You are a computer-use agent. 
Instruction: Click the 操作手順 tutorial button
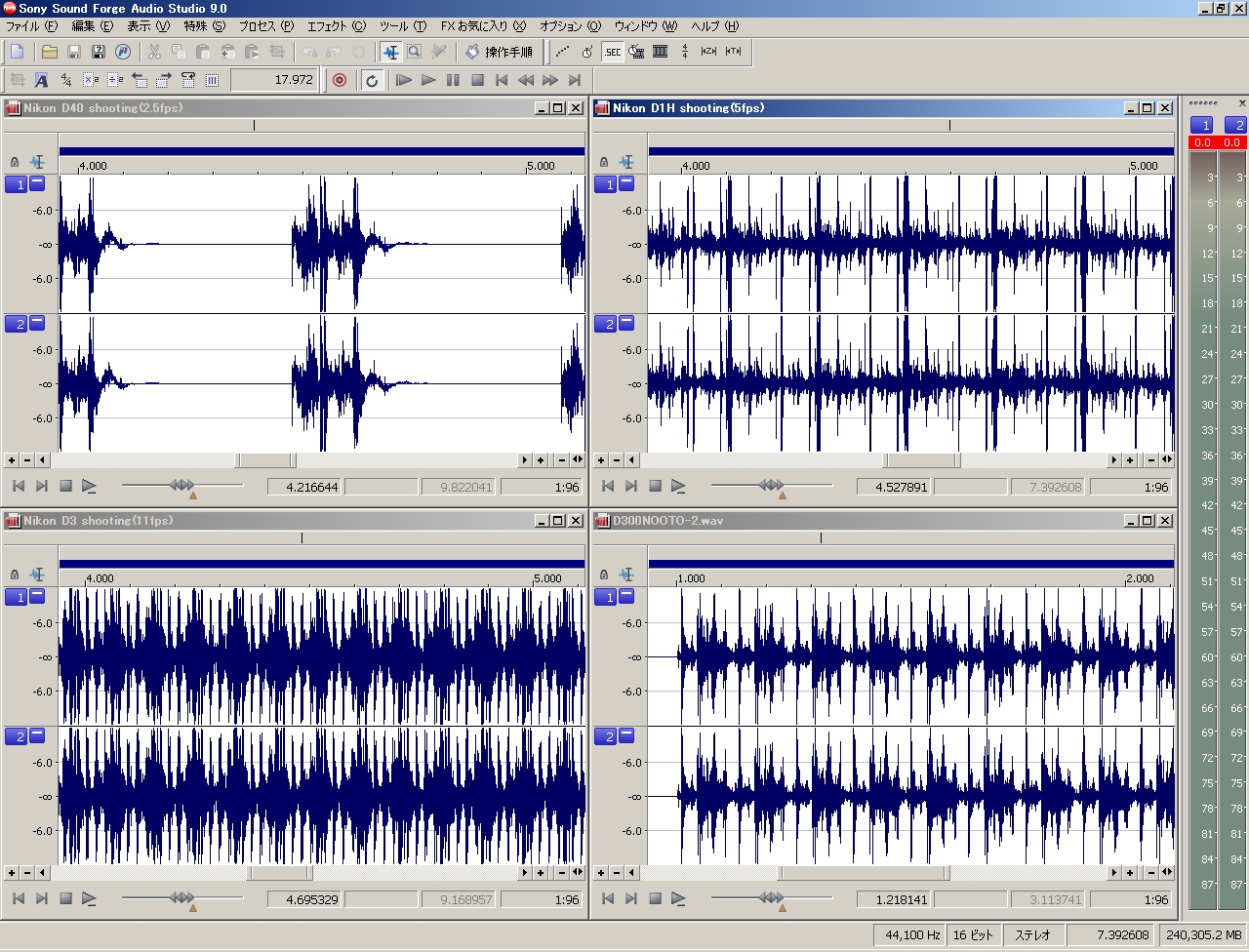pos(499,52)
